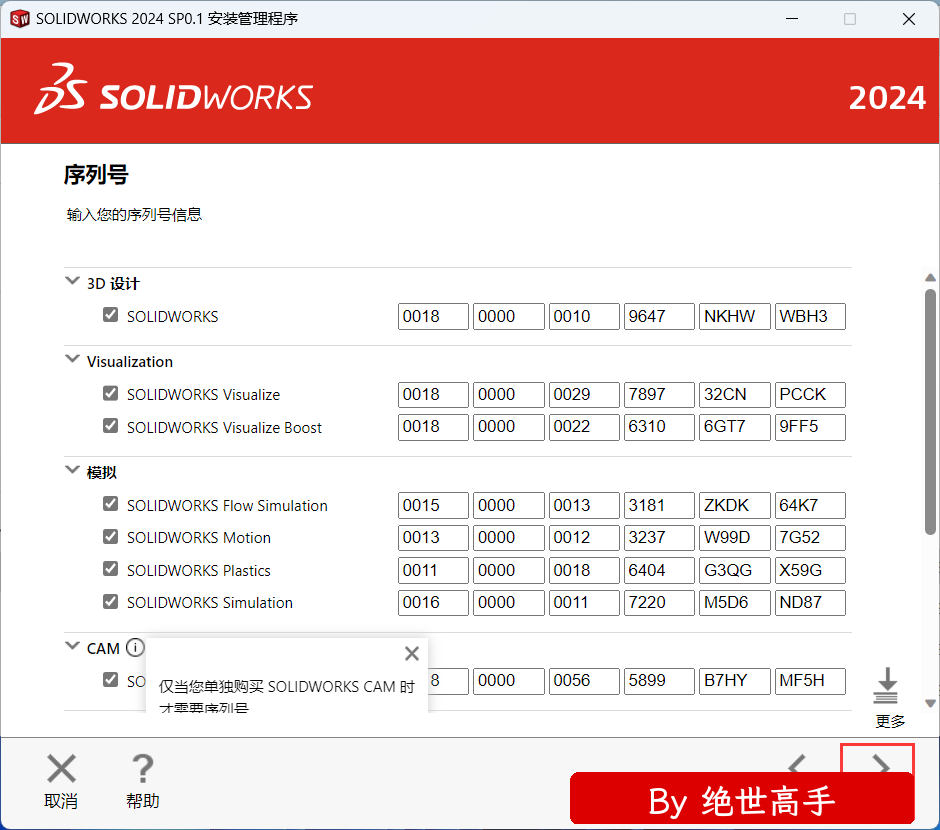940x830 pixels.
Task: Click the 更多 download icon
Action: pos(886,686)
